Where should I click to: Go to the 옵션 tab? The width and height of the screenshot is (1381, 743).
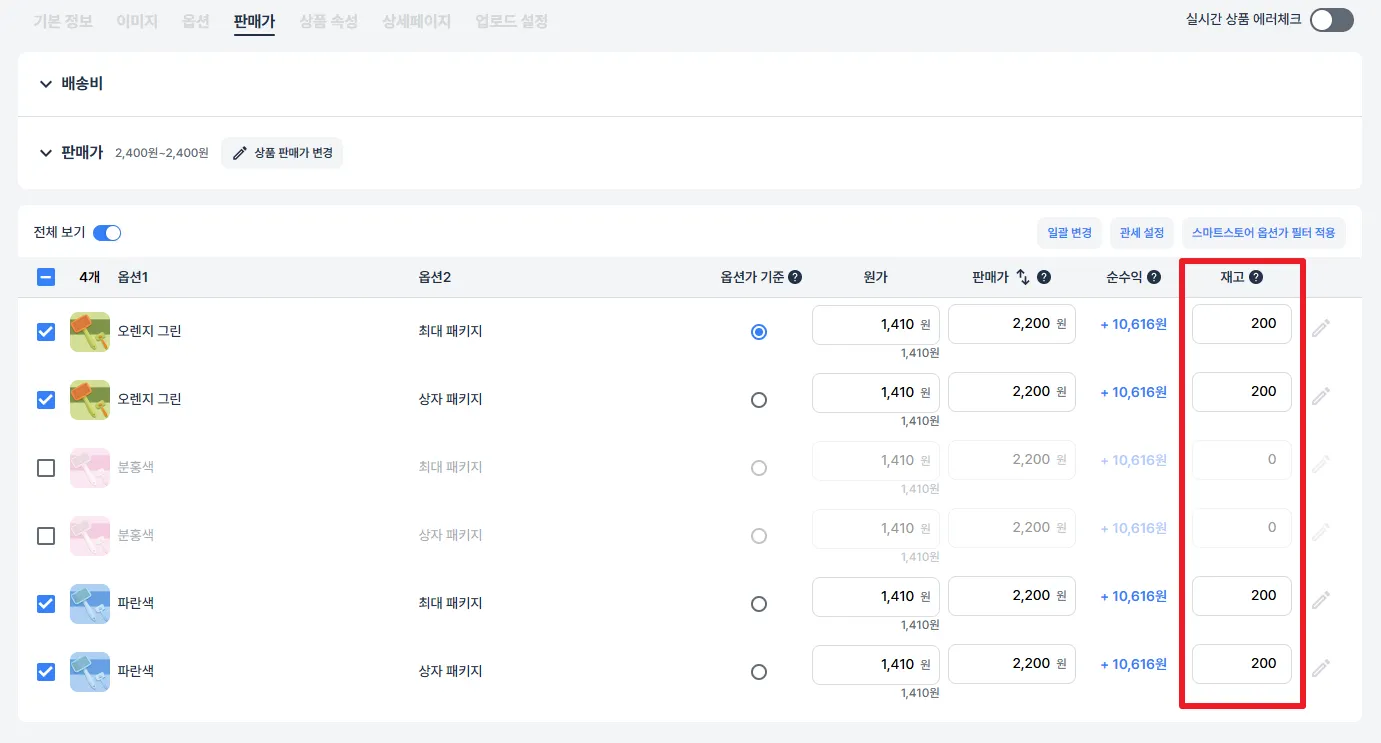coord(196,21)
